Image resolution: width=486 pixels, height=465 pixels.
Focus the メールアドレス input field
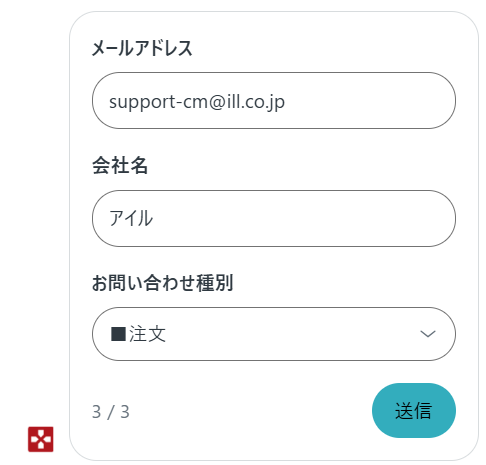pos(274,100)
